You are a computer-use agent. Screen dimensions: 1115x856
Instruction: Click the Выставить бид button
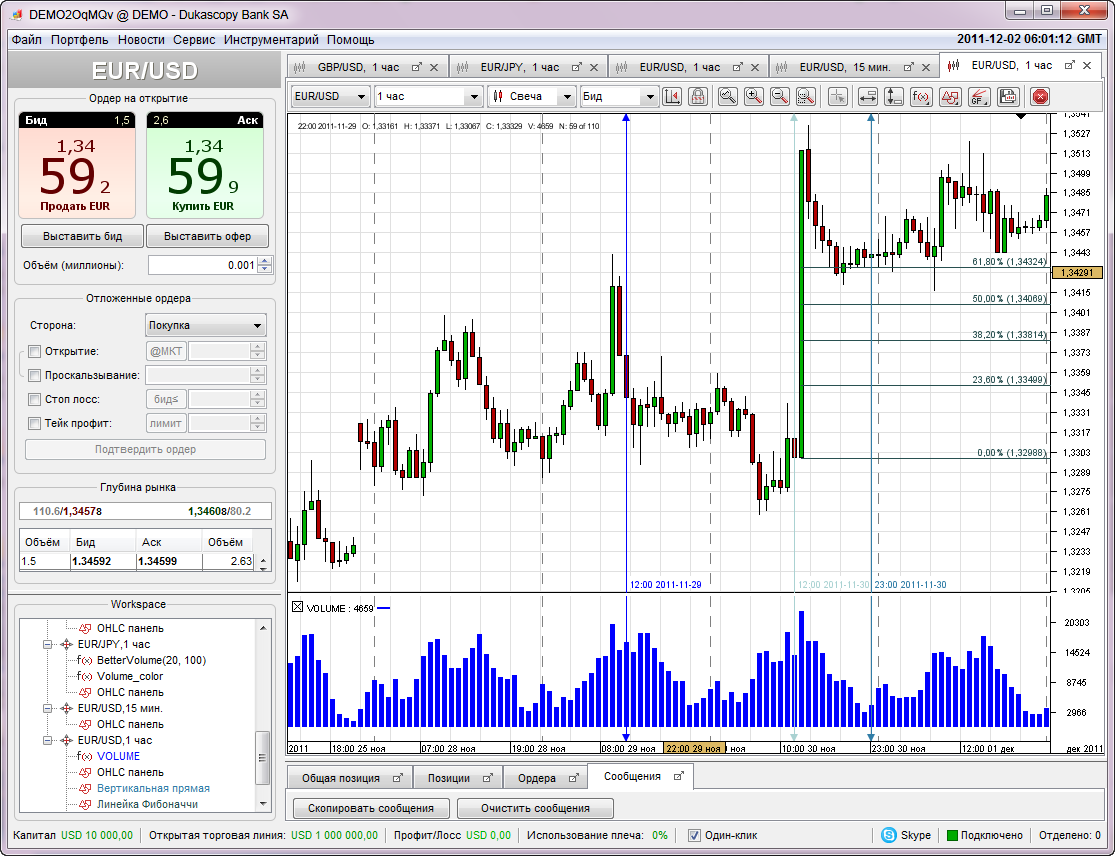point(82,237)
